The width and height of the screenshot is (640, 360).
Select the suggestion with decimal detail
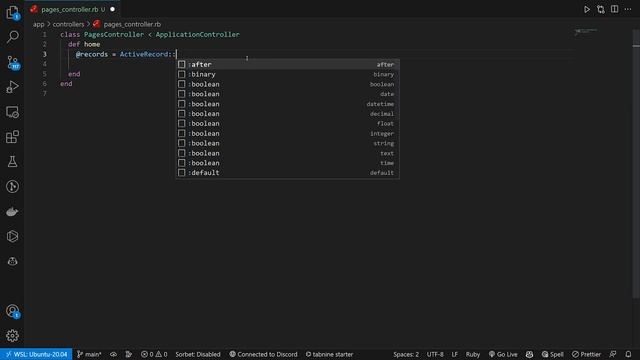[x=287, y=113]
